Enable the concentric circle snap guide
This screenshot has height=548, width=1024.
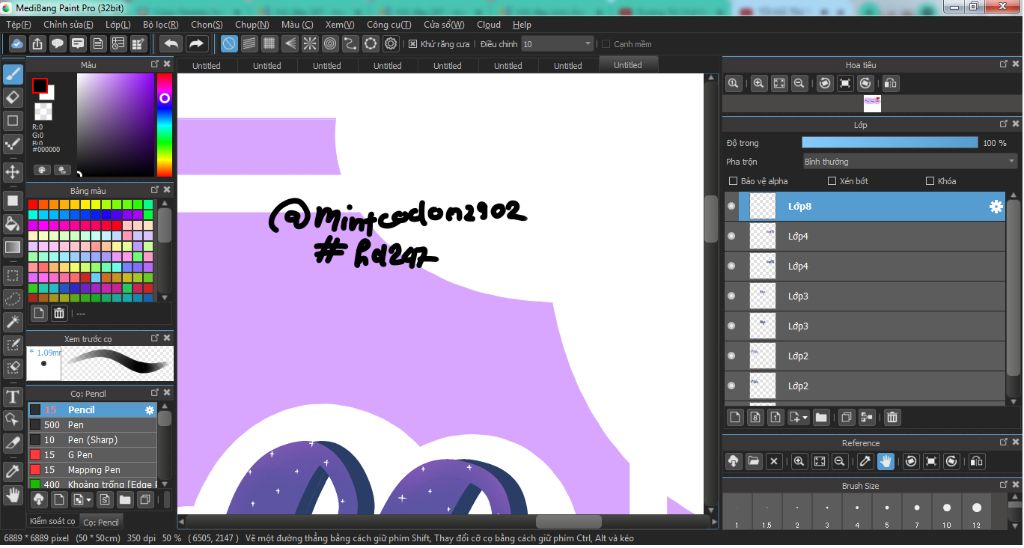click(330, 44)
